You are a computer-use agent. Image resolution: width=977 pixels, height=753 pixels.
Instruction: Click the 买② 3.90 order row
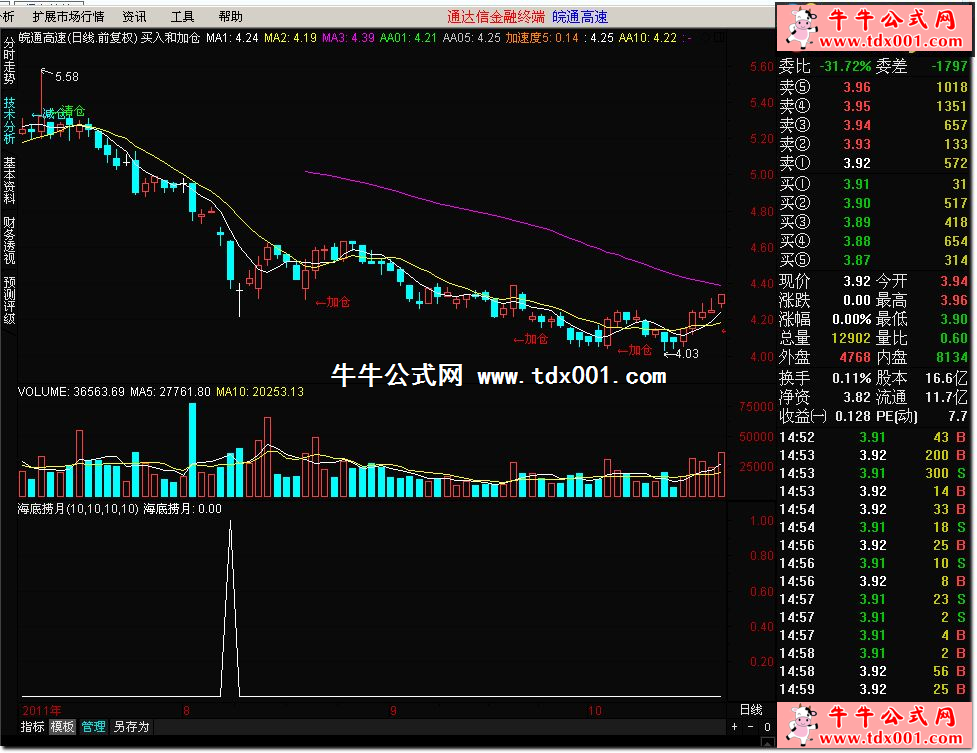point(874,203)
